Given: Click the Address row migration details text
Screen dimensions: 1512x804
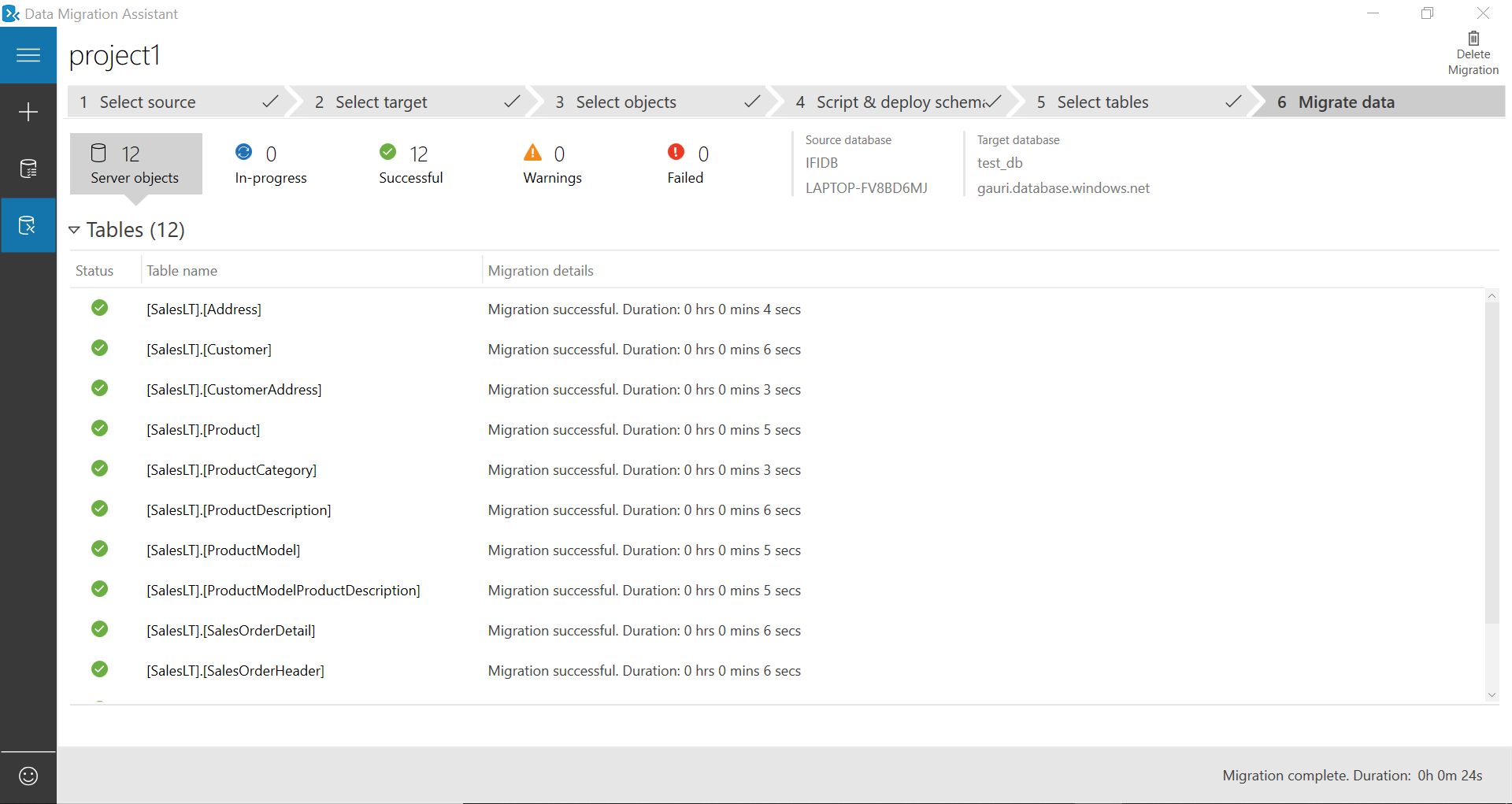Looking at the screenshot, I should click(x=644, y=309).
